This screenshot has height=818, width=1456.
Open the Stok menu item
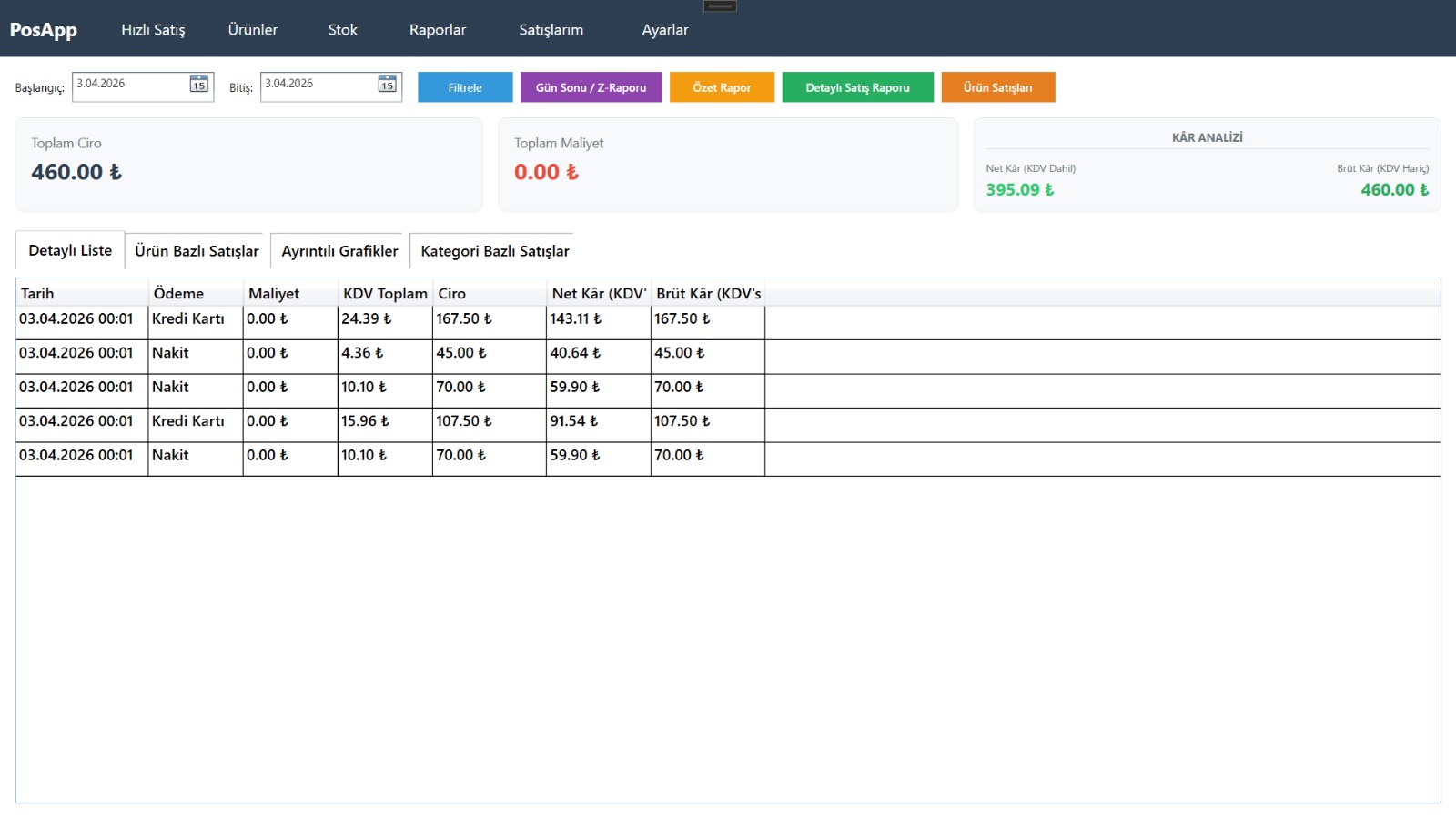click(x=342, y=30)
